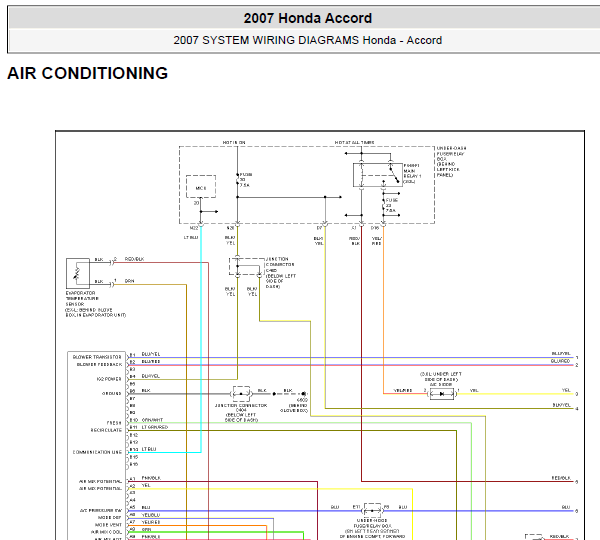Click the YEL/RED label left of the A/C diode
Screen dimensions: 600x540
(403, 390)
